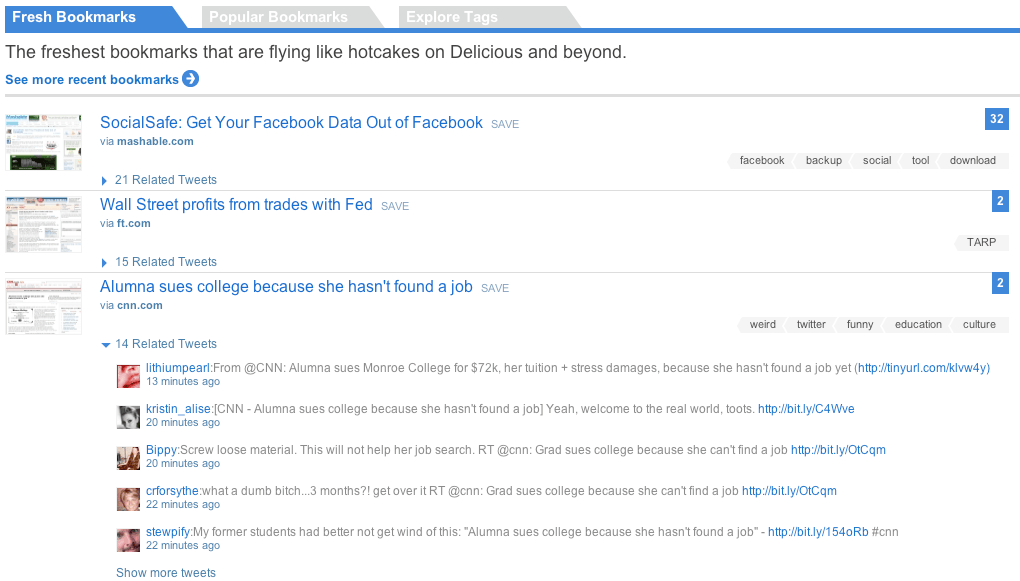
Task: Open kristin_alise's avatar image
Action: tap(128, 417)
